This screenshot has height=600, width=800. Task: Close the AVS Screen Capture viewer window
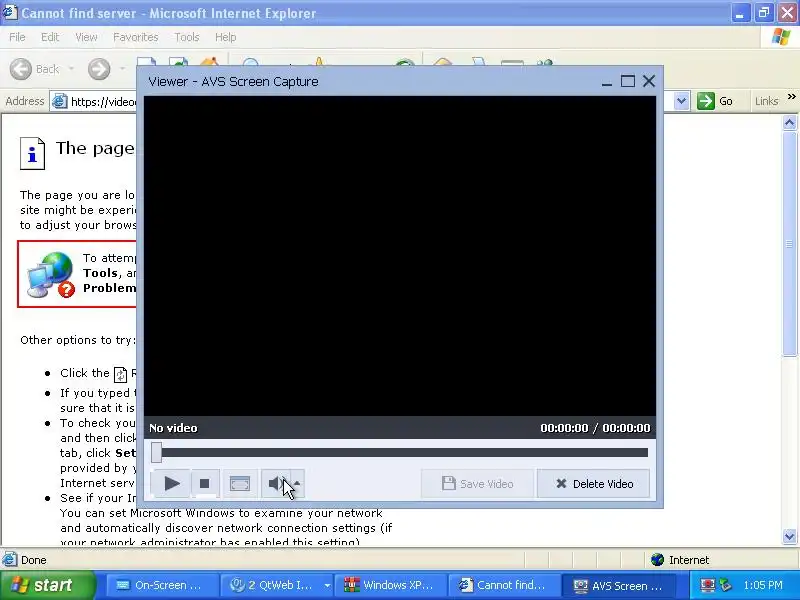point(649,81)
